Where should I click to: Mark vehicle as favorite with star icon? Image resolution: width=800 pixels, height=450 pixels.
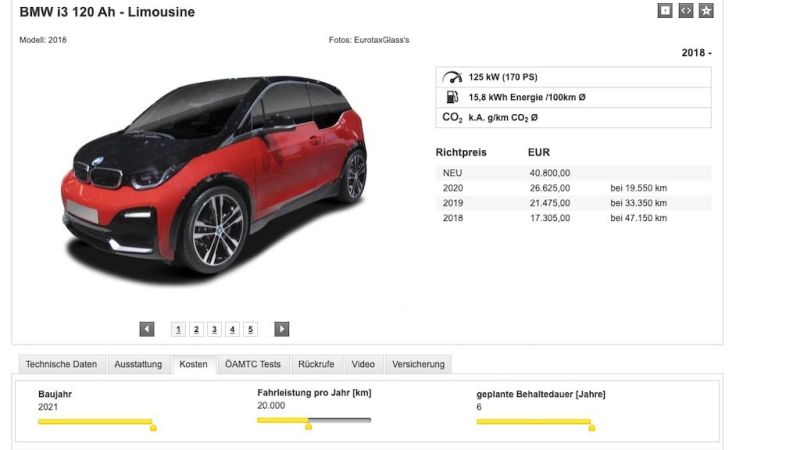point(706,10)
